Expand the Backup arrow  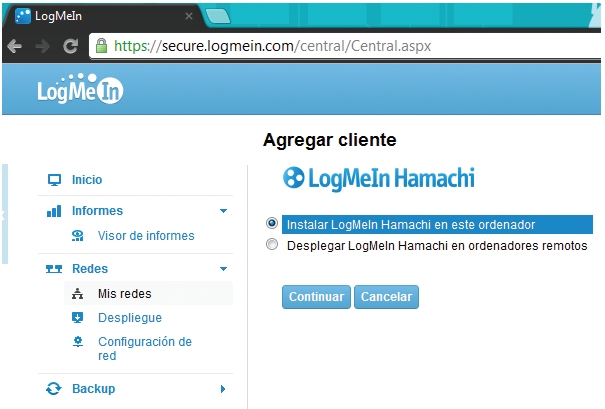[x=223, y=389]
